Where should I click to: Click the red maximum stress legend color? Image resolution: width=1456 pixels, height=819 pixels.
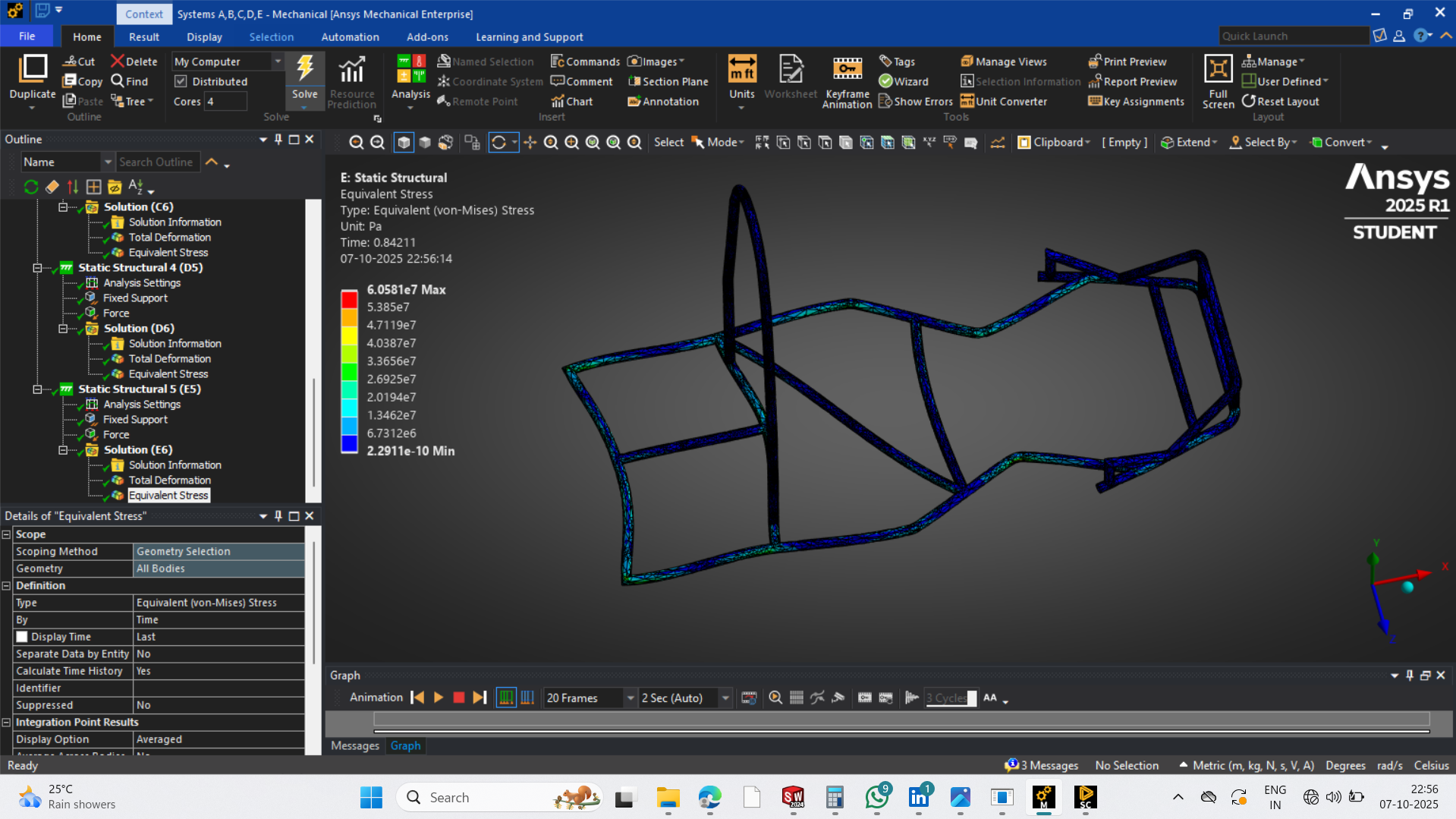pyautogui.click(x=349, y=298)
